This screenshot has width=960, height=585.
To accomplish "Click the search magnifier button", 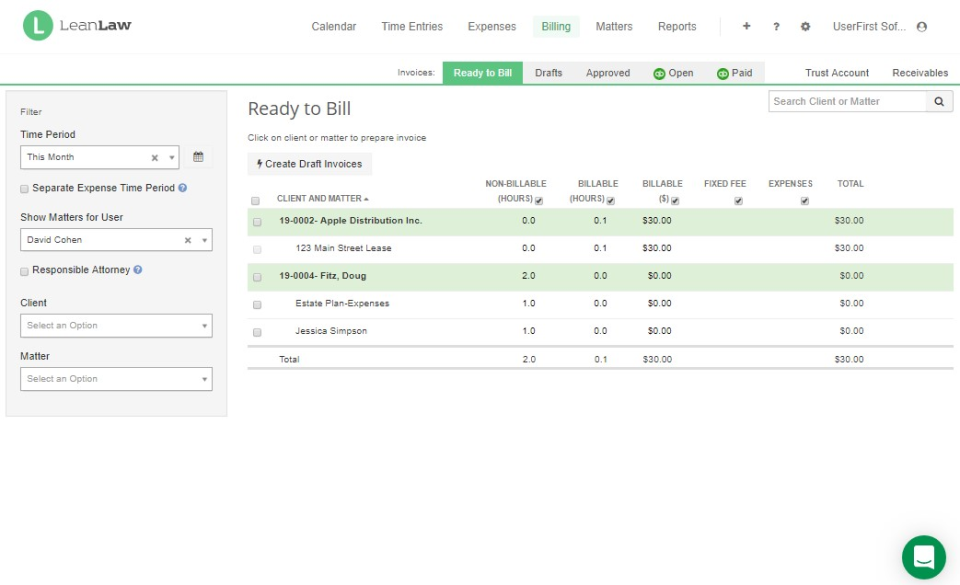I will (939, 102).
